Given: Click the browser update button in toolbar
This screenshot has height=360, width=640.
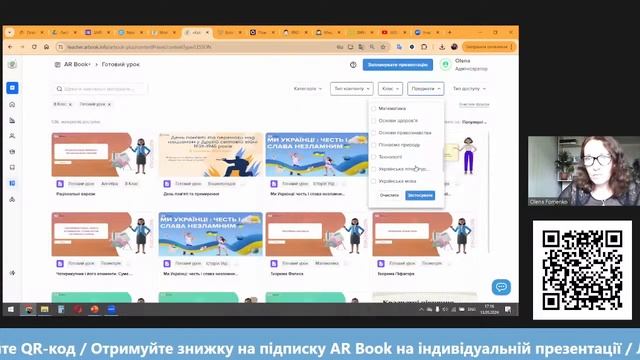Looking at the screenshot, I should click(489, 47).
